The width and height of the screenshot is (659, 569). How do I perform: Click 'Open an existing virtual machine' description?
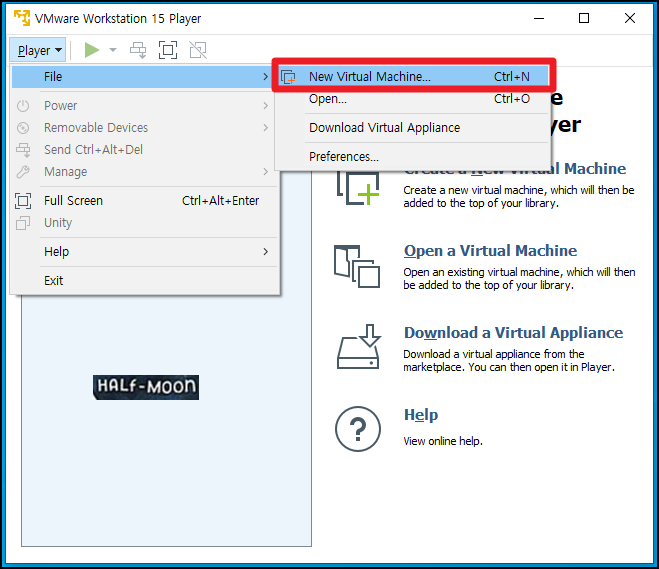519,279
